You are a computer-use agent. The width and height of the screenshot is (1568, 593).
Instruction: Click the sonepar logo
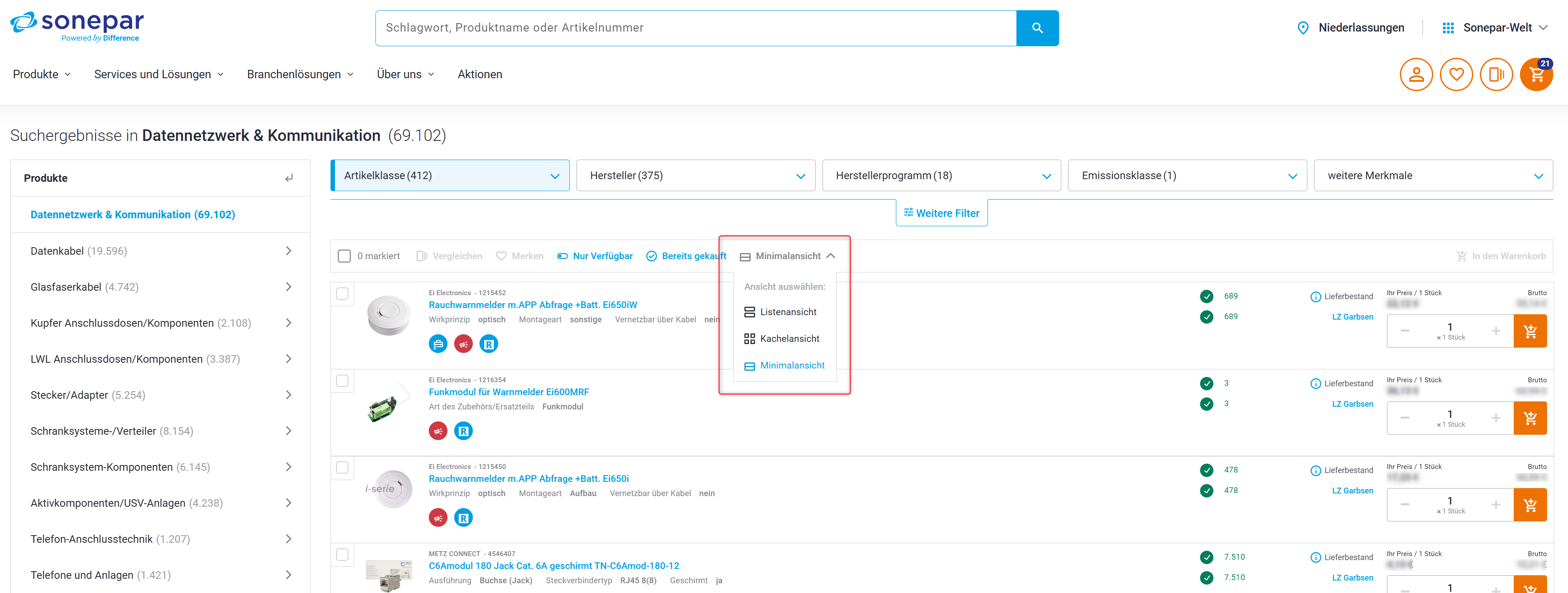click(x=77, y=26)
